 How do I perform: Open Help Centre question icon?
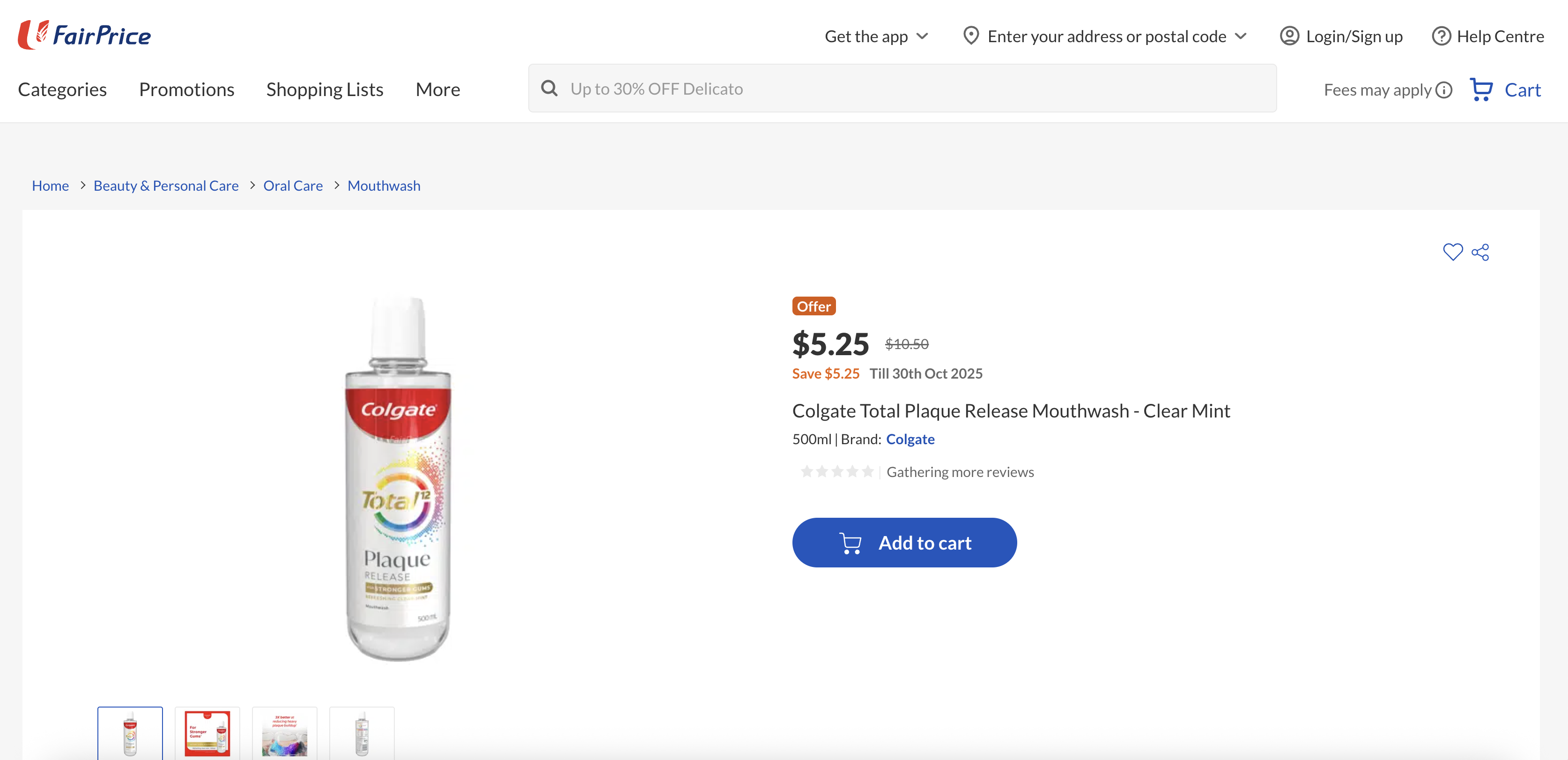(1440, 37)
